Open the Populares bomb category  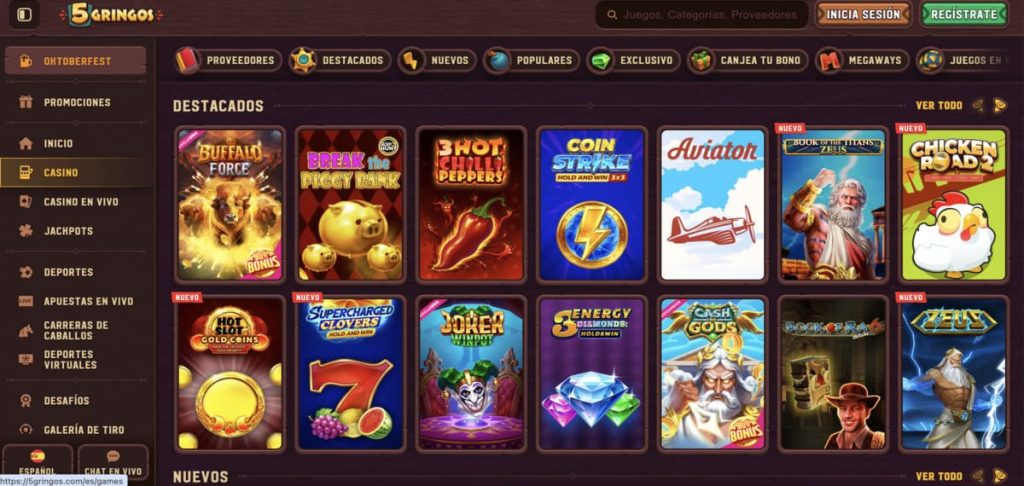point(532,60)
